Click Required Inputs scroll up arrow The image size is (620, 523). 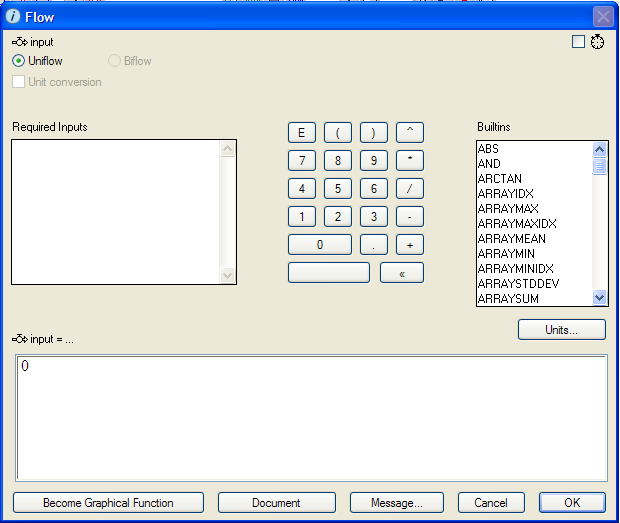[x=227, y=149]
